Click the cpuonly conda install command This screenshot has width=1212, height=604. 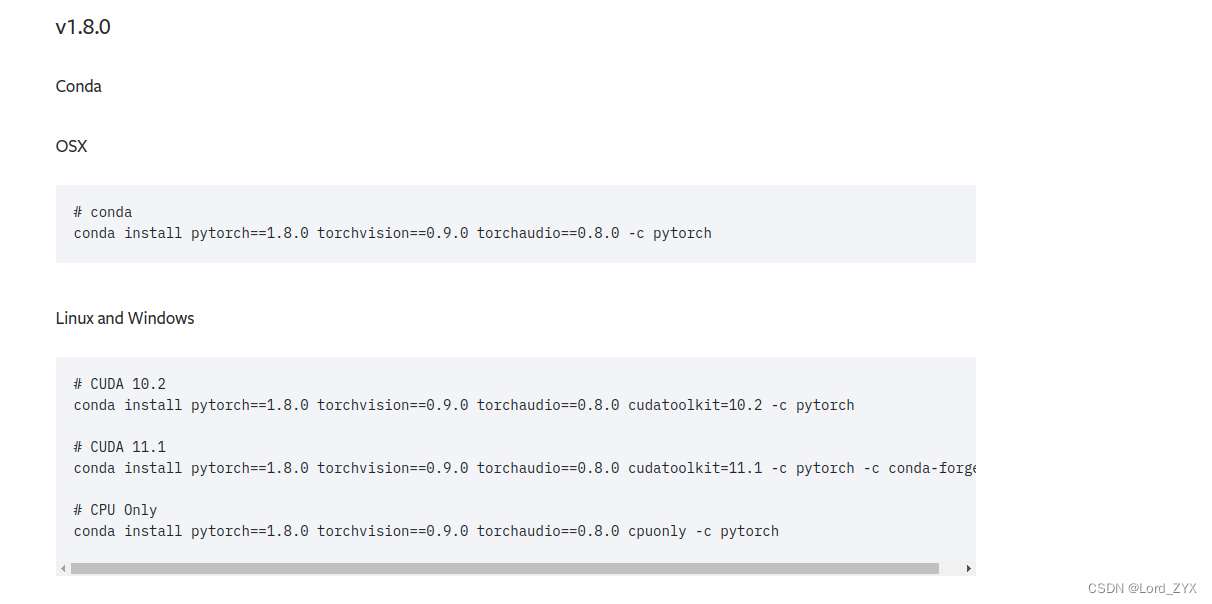(x=426, y=531)
